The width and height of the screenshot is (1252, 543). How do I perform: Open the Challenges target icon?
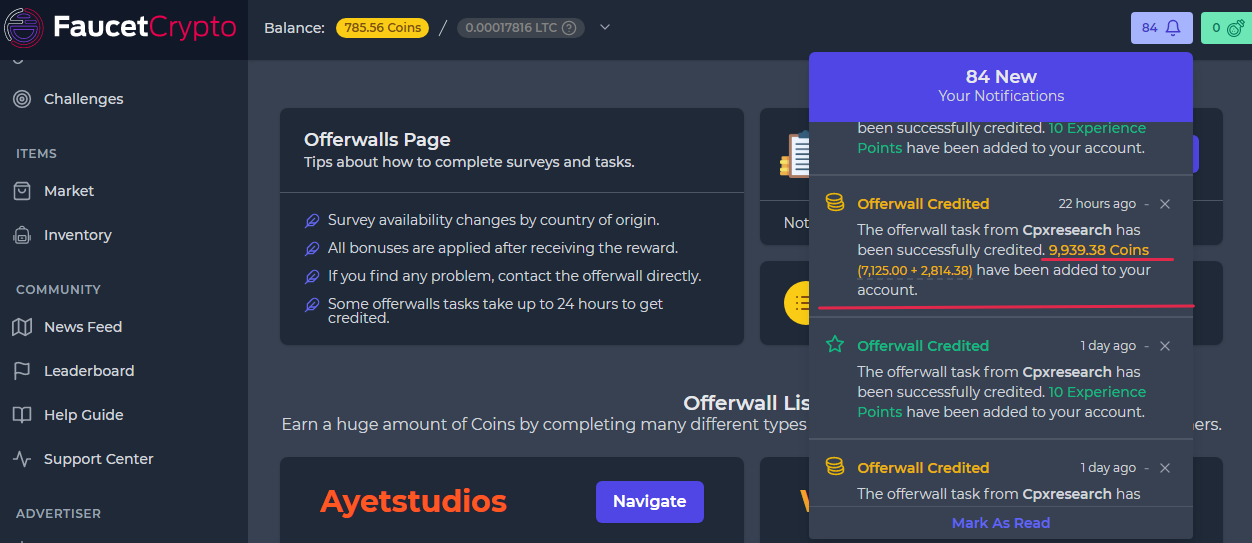click(x=22, y=99)
